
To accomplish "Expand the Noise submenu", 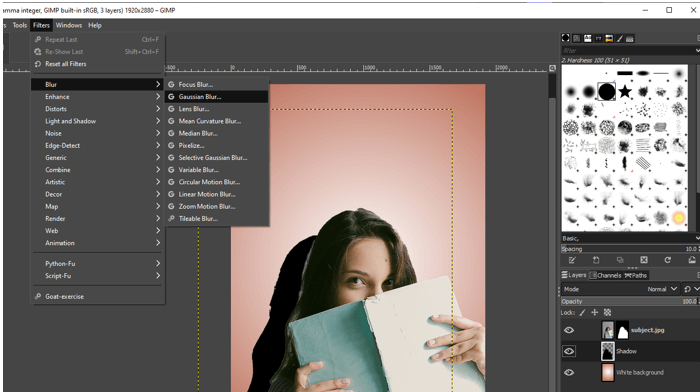I will coord(97,133).
